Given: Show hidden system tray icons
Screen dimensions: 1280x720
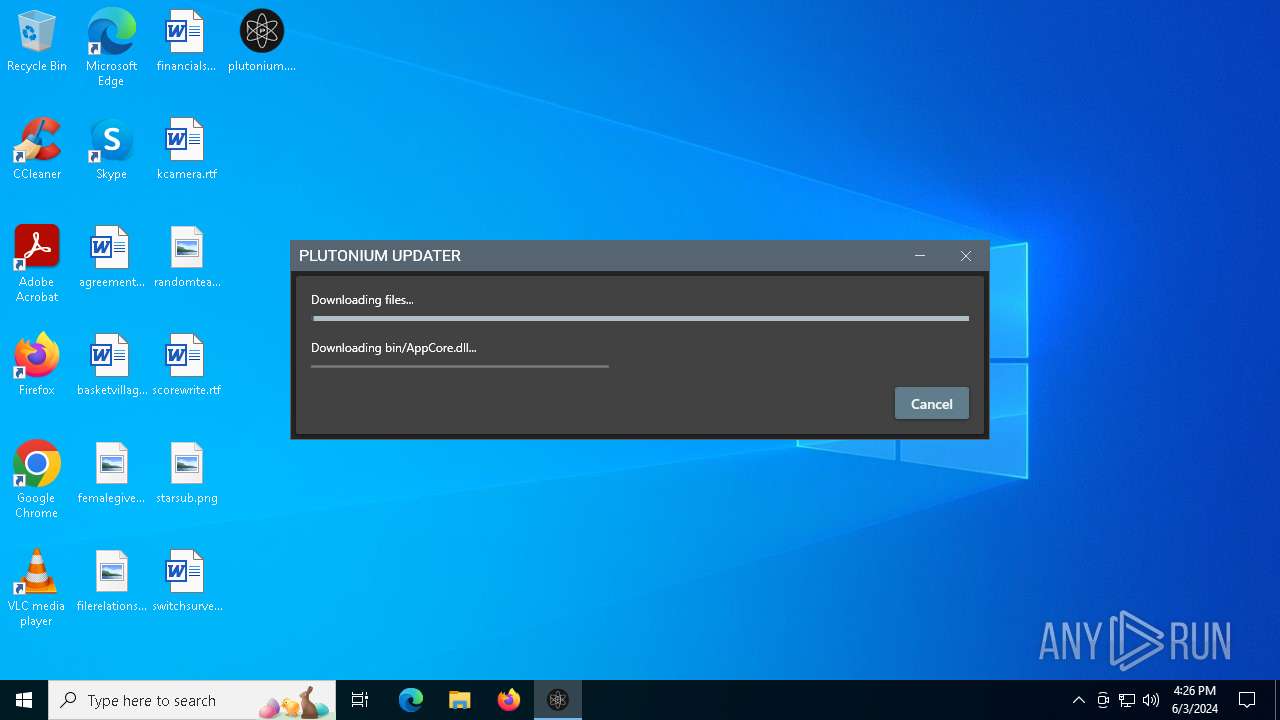Looking at the screenshot, I should (1078, 700).
